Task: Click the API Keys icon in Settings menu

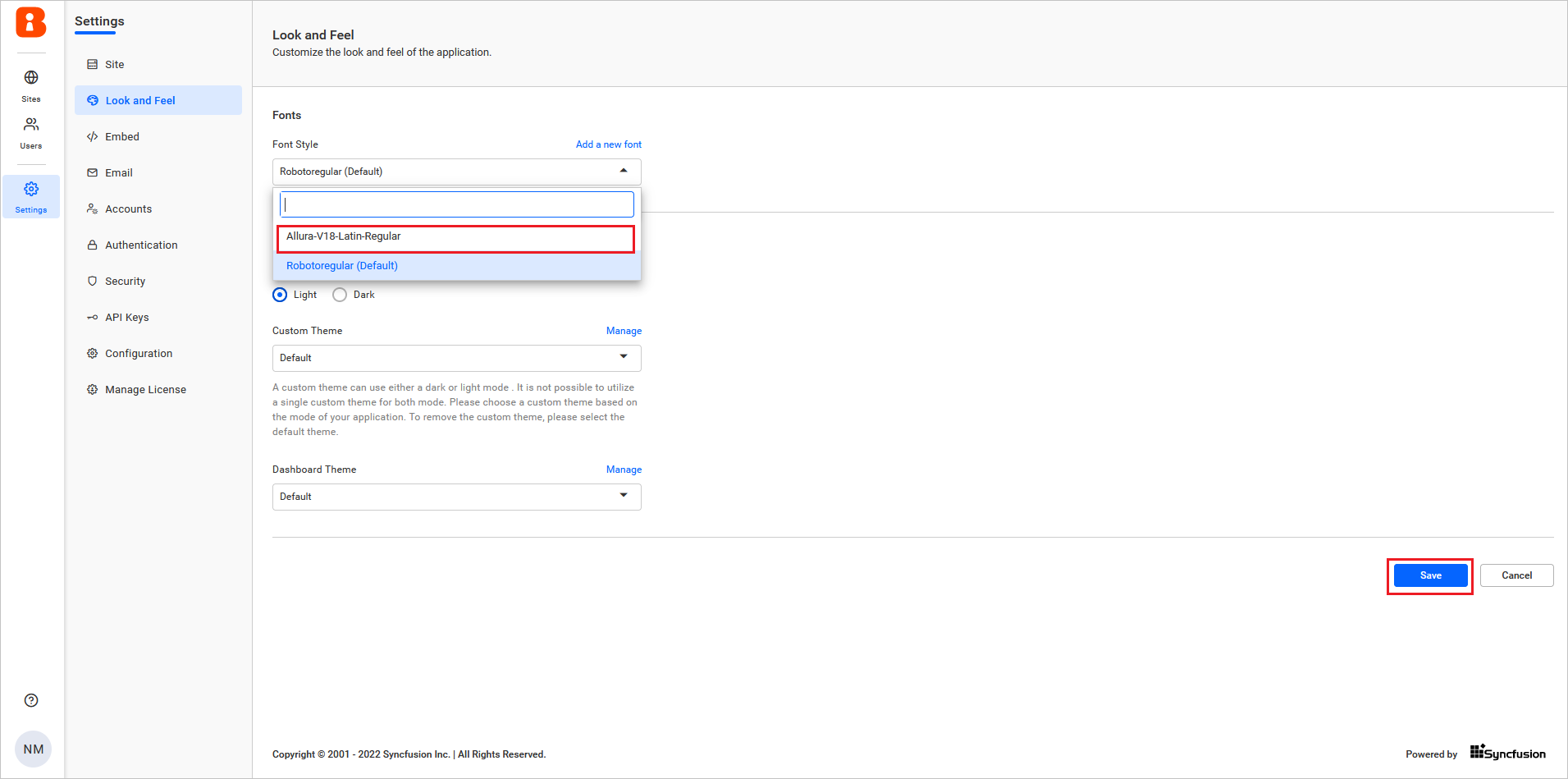Action: [x=92, y=317]
